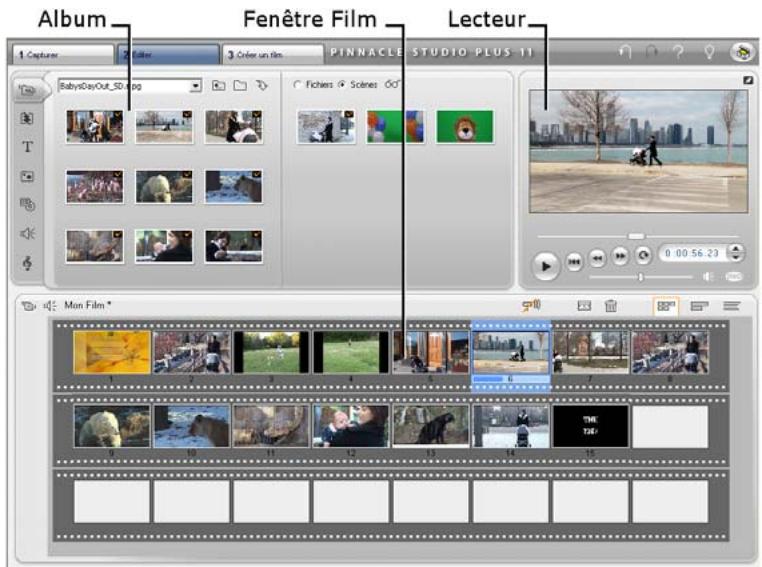Switch to Timeline view button
This screenshot has width=762, height=567.
[x=699, y=306]
